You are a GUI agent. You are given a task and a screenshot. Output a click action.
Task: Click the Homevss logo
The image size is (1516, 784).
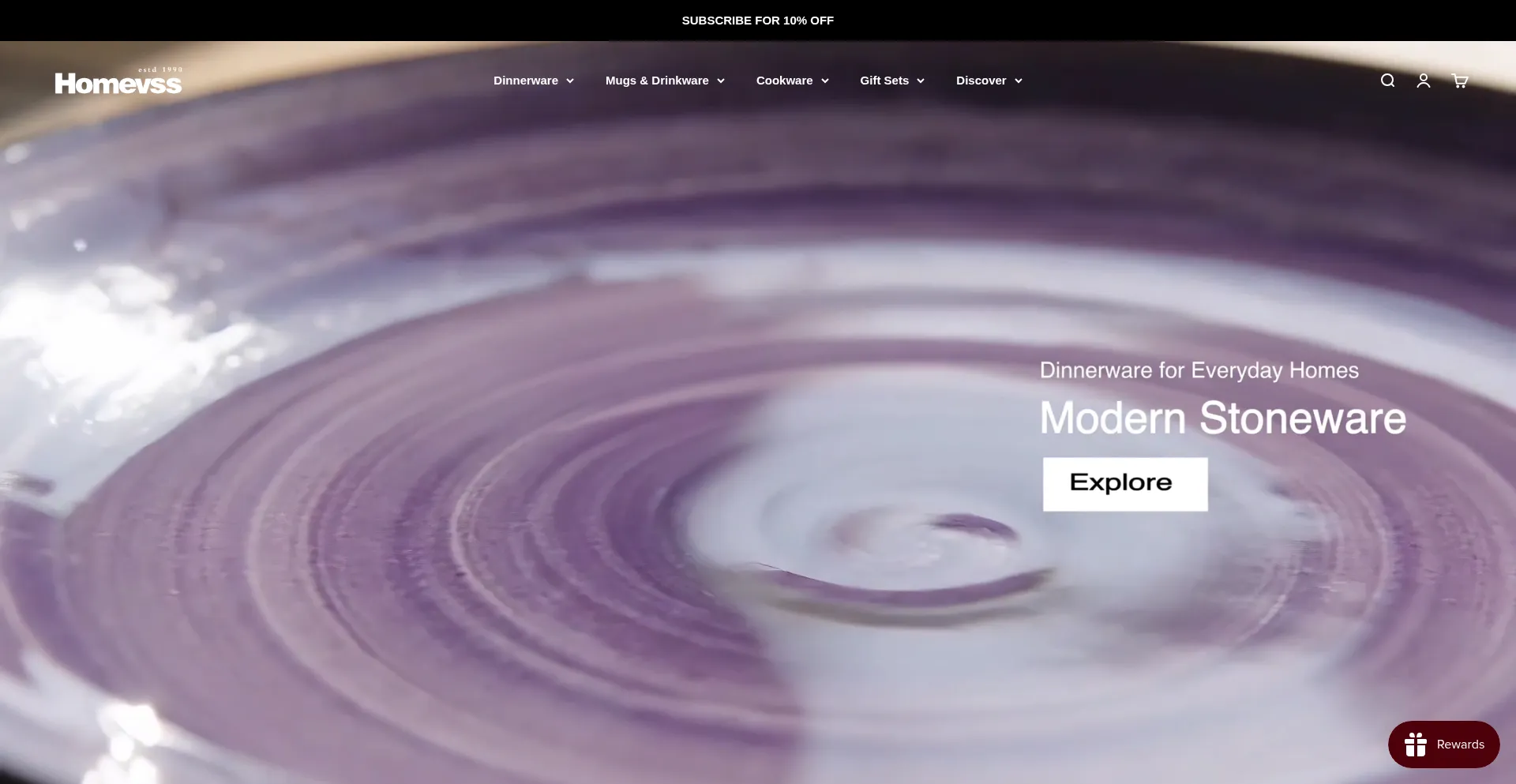pyautogui.click(x=118, y=81)
